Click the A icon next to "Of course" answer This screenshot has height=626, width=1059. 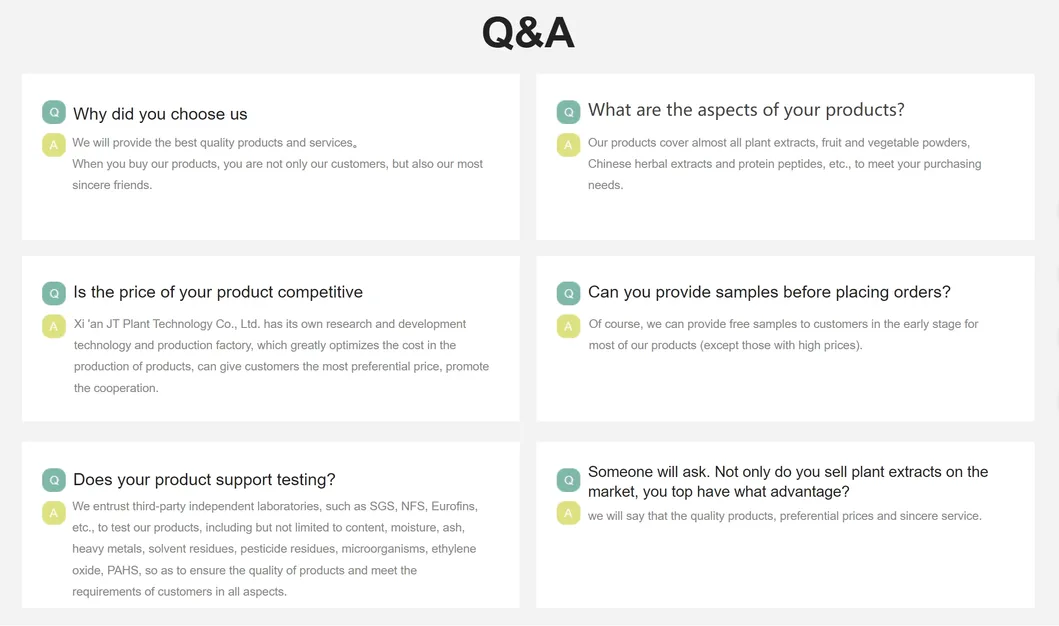click(568, 326)
